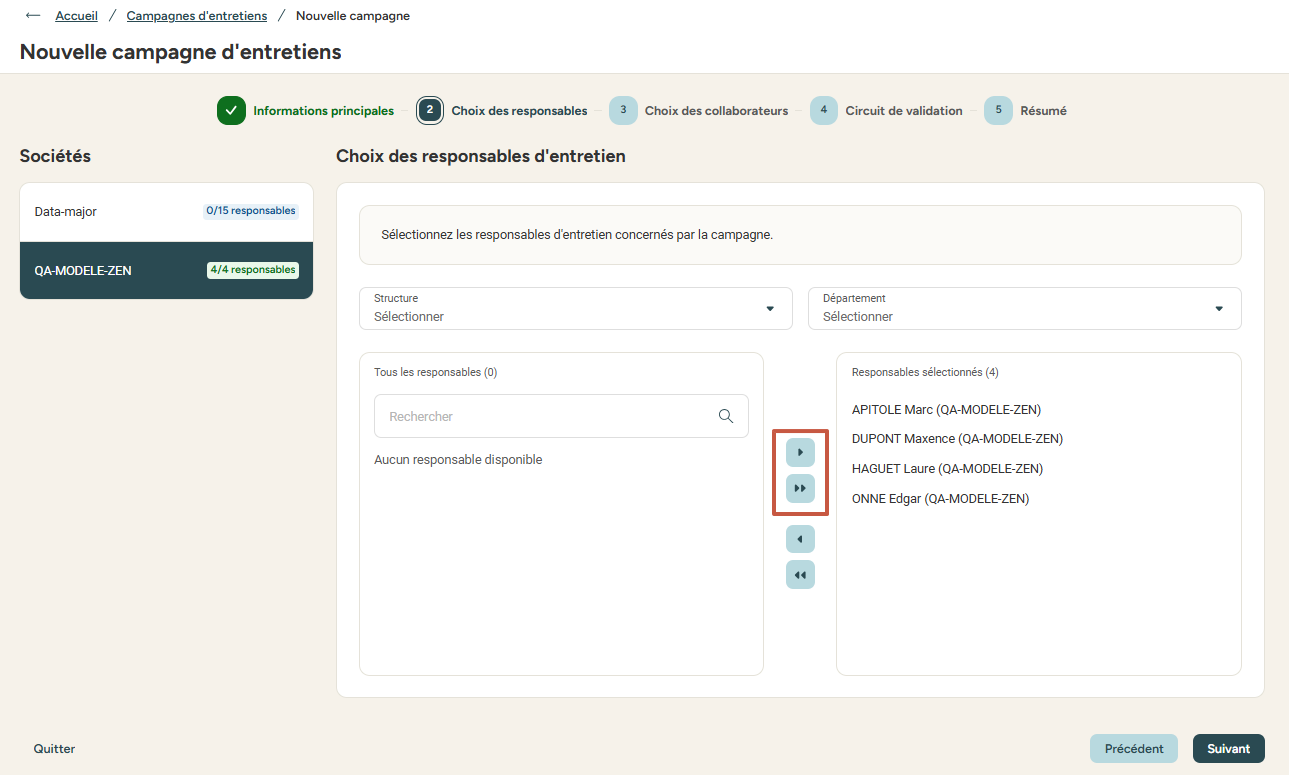Open the Campagnes d'entretiens breadcrumb
Image resolution: width=1289 pixels, height=775 pixels.
(x=197, y=16)
